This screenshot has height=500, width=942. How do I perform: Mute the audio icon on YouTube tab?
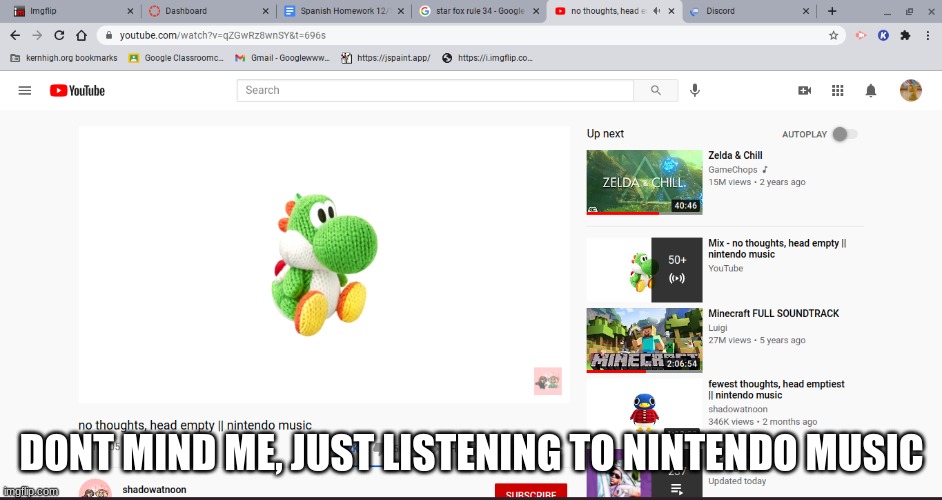coord(657,11)
